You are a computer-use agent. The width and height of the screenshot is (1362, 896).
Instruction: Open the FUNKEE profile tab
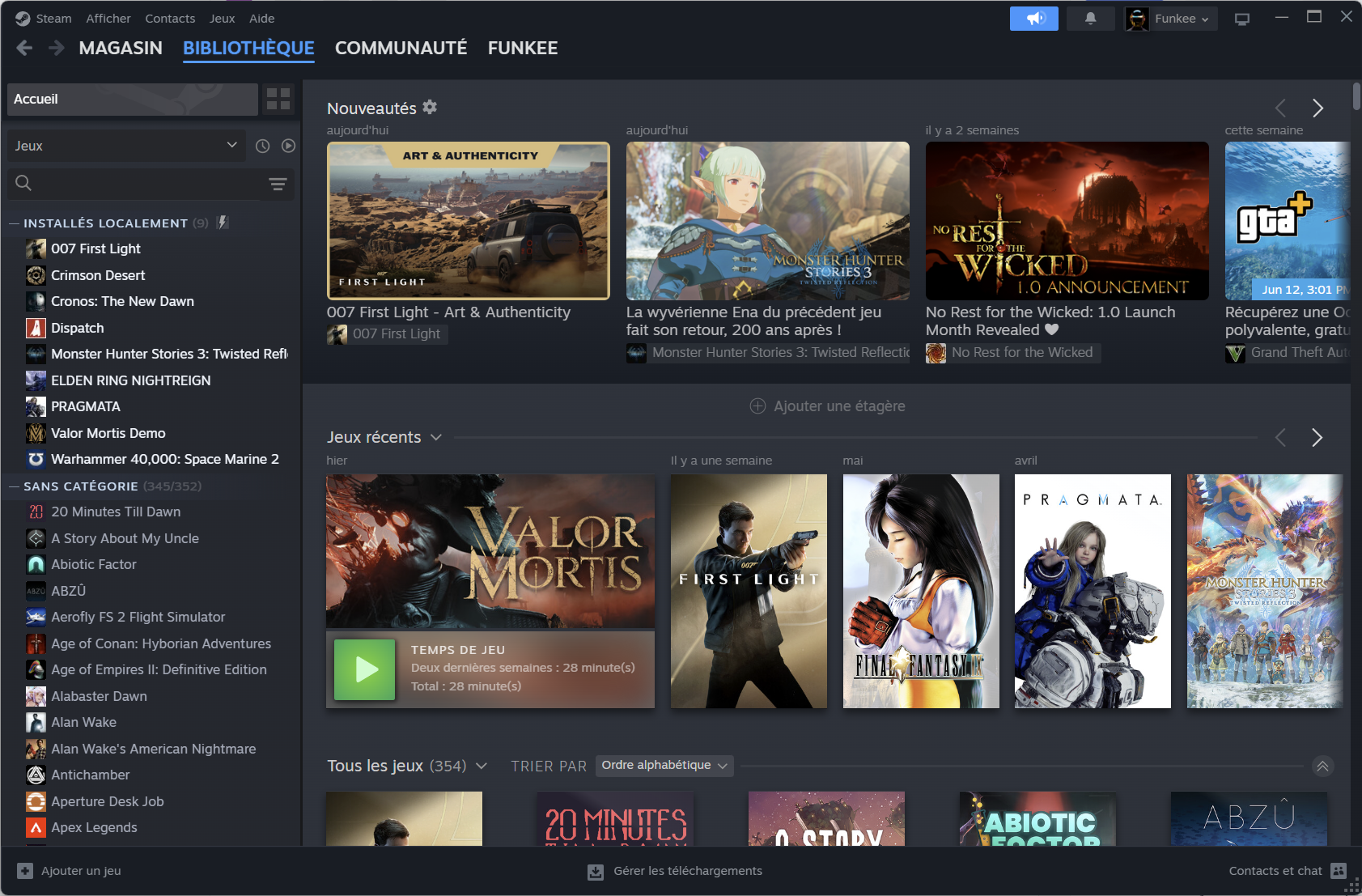click(522, 48)
